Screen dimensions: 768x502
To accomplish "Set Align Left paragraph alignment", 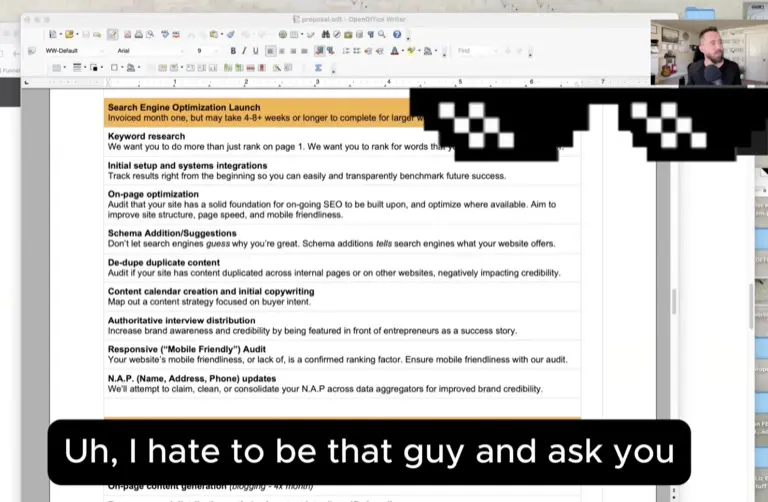I will pos(270,51).
